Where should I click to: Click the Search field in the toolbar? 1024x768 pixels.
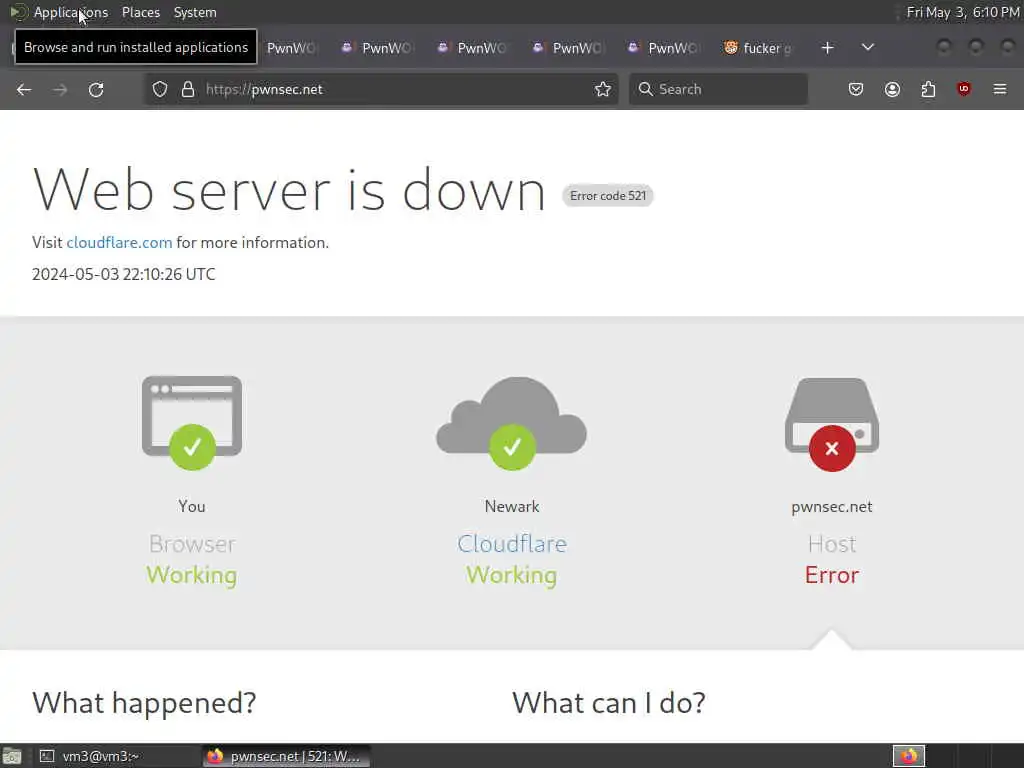(x=718, y=89)
